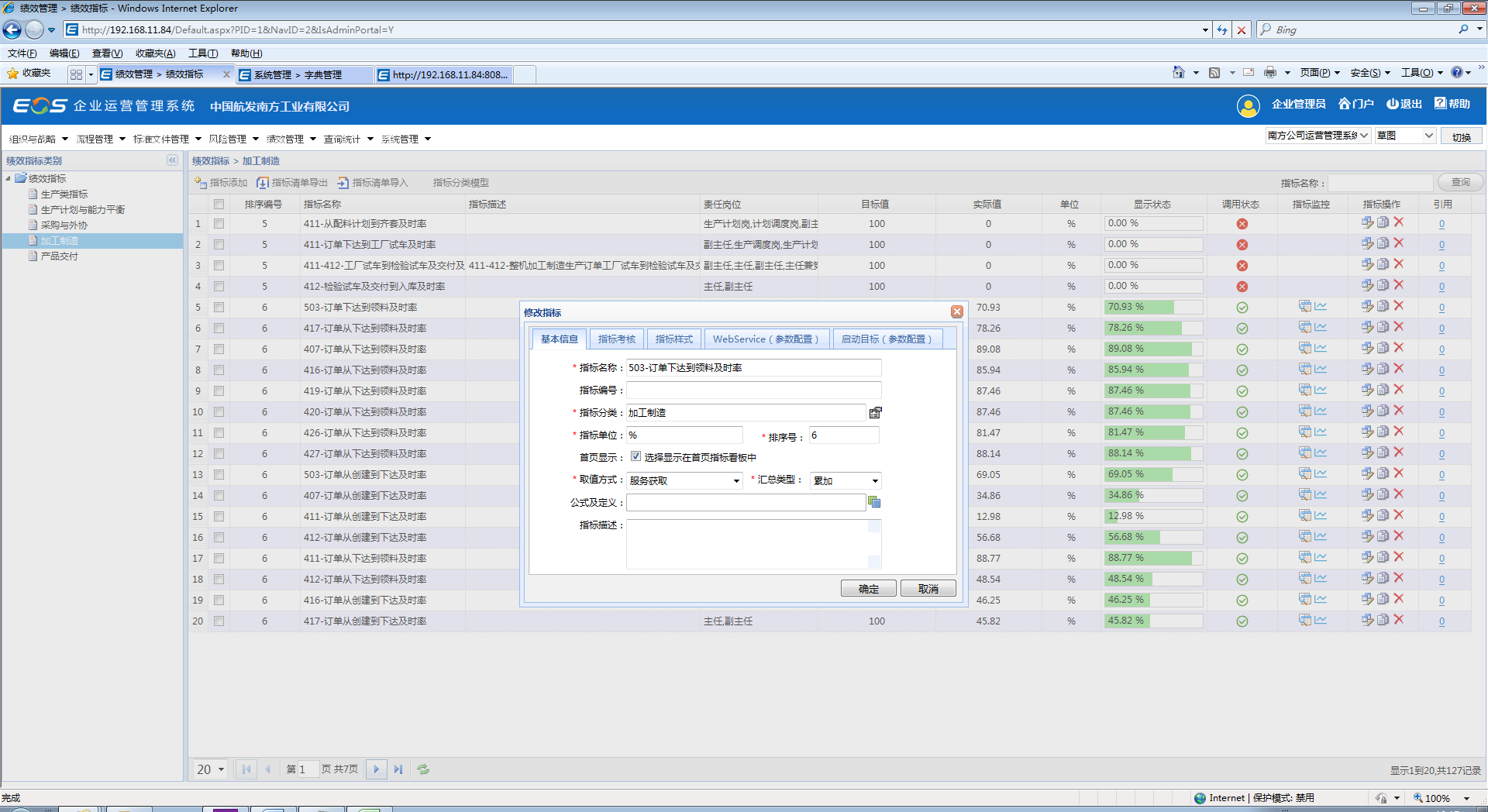This screenshot has width=1488, height=812.
Task: Check the row 10 selection checkbox
Action: tap(219, 412)
